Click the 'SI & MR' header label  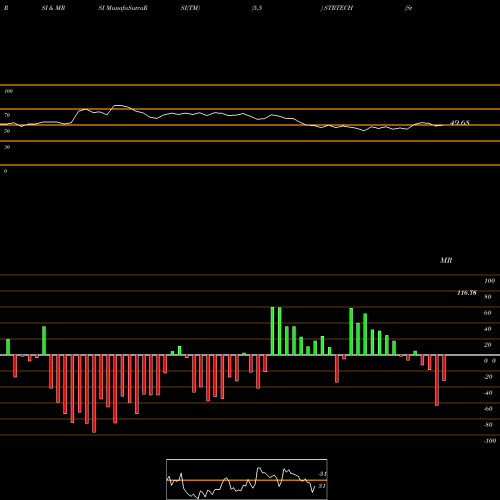[x=53, y=8]
